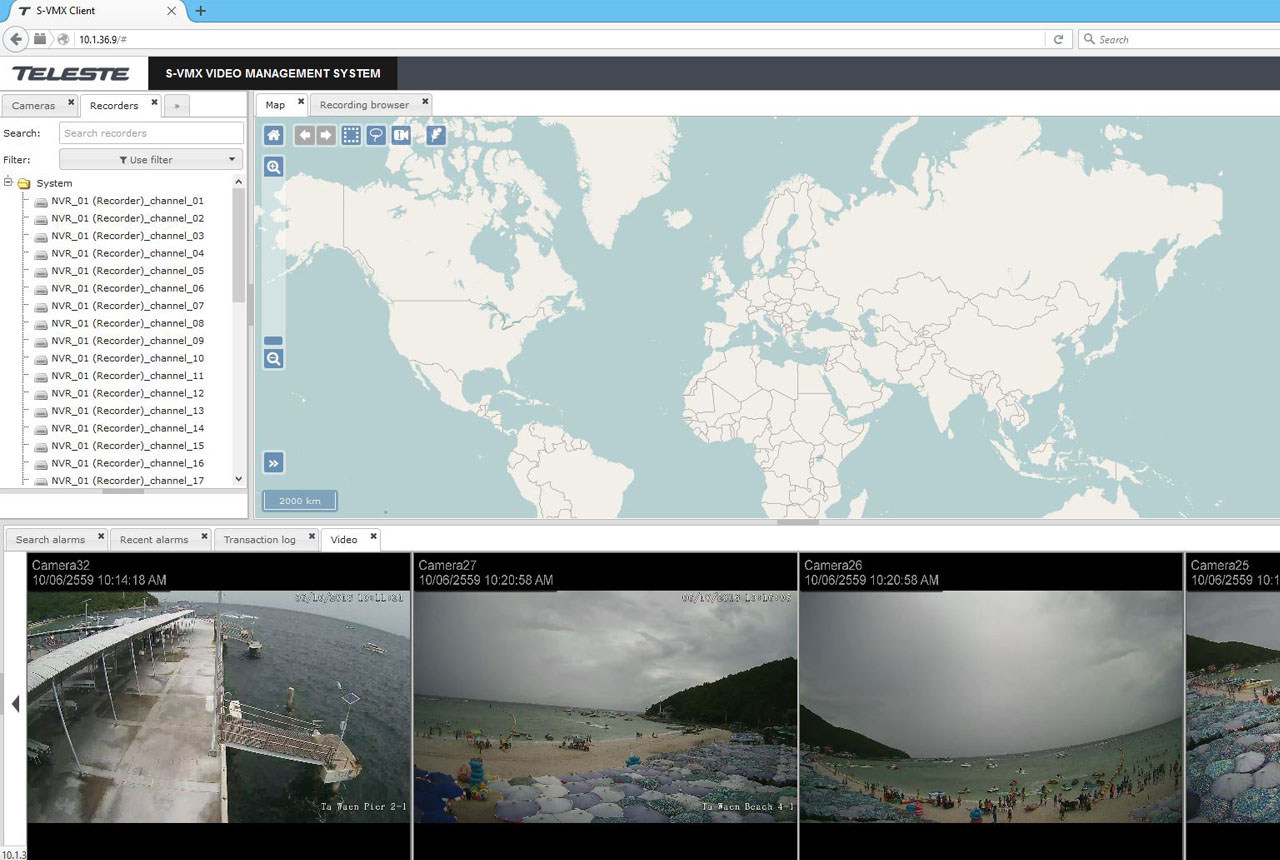
Task: Select the rectangle selection map tool
Action: (351, 135)
